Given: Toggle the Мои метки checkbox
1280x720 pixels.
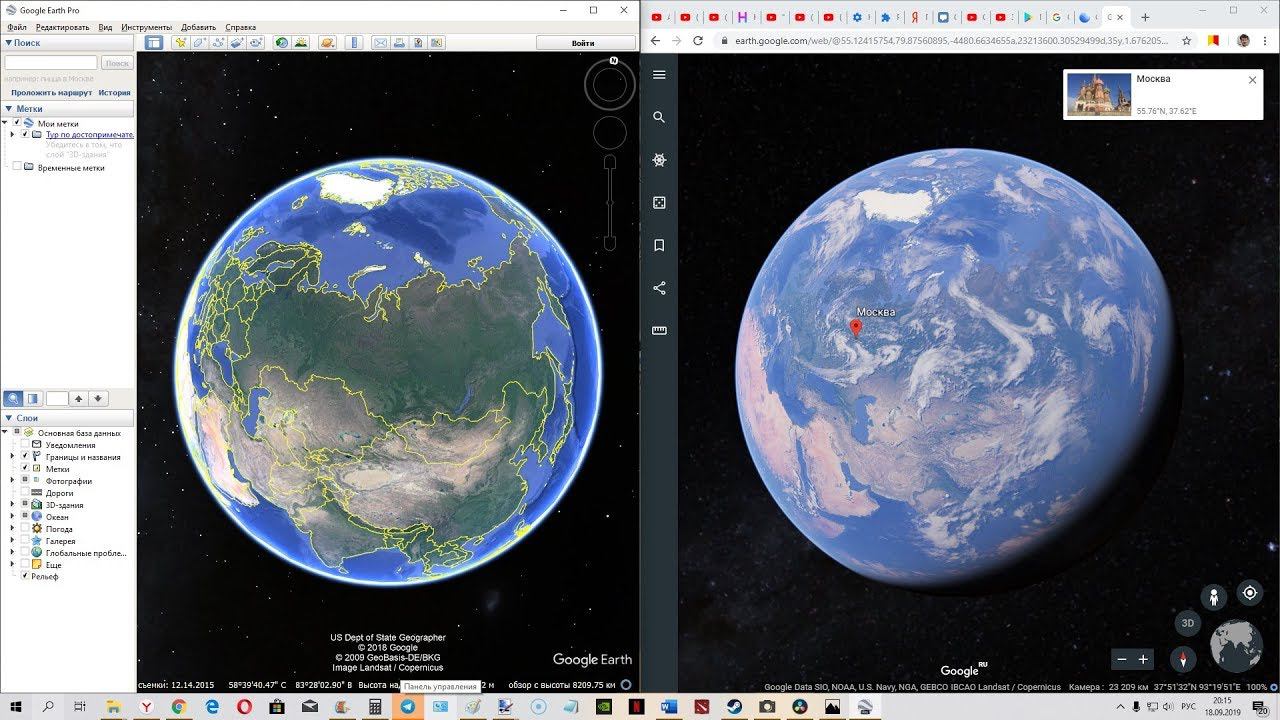Looking at the screenshot, I should tap(18, 124).
